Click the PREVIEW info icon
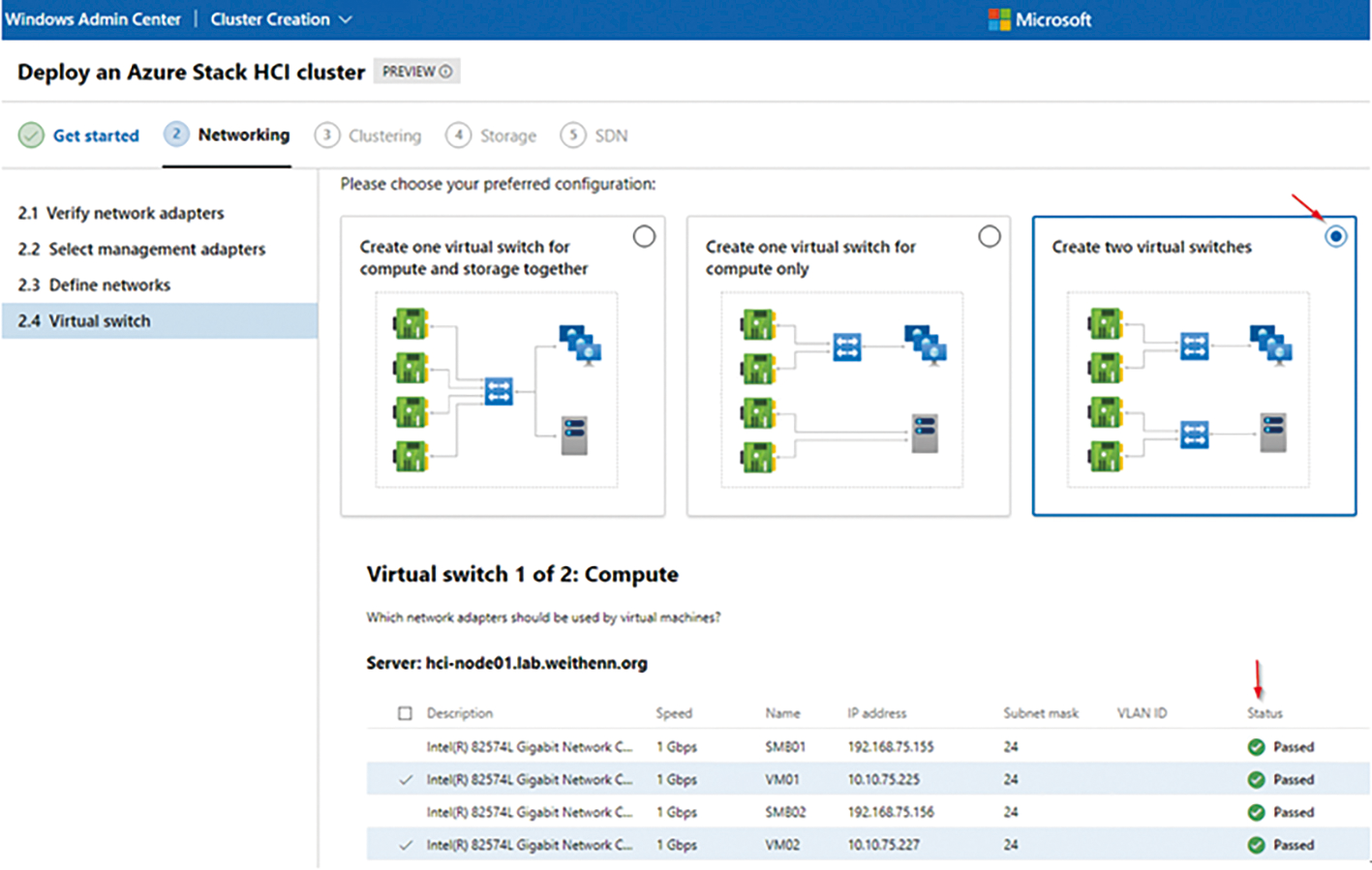Viewport: 1372px width, 870px height. (x=445, y=72)
